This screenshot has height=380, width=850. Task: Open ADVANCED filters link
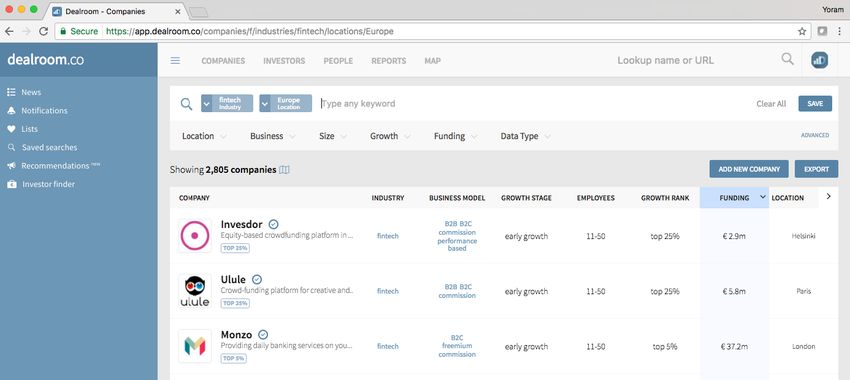pos(815,136)
